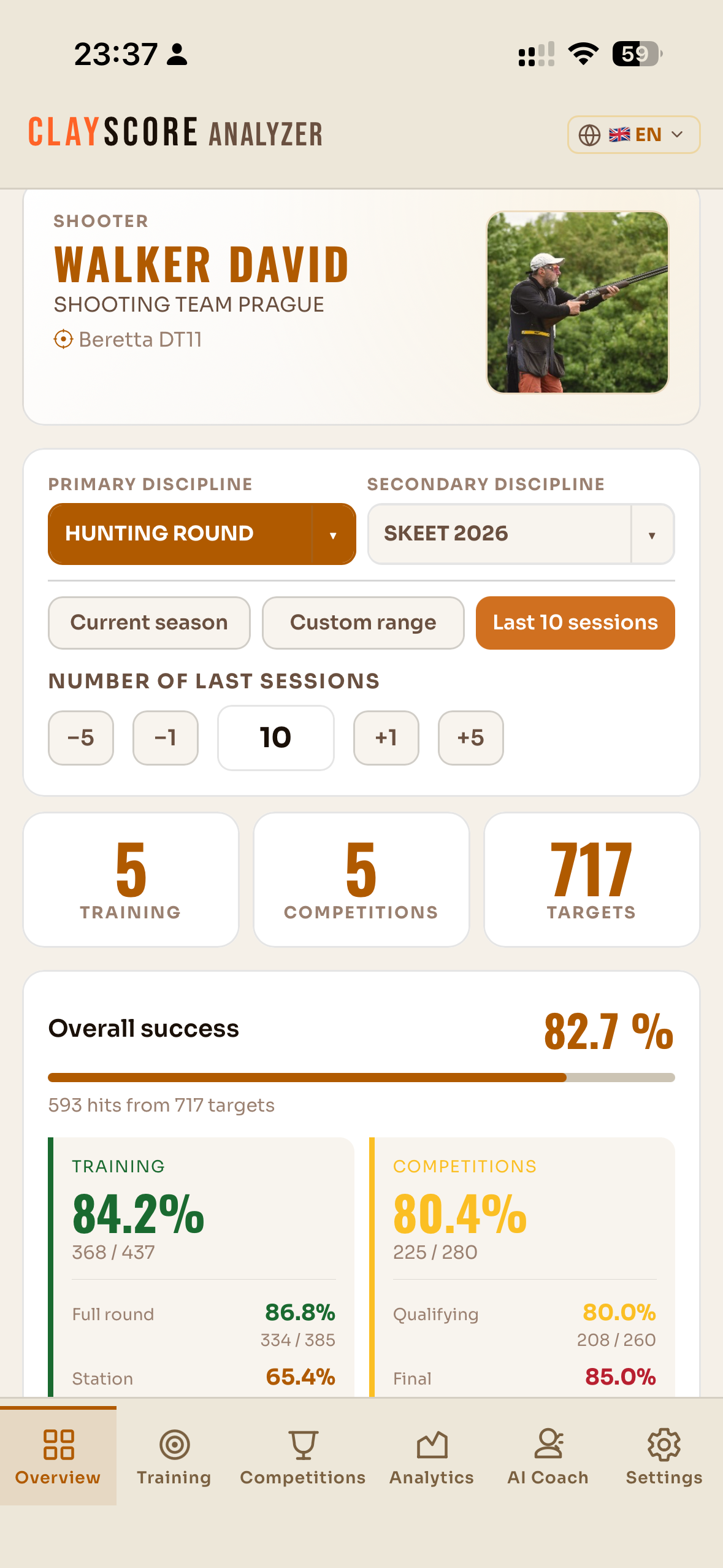The height and width of the screenshot is (1568, 723).
Task: Open the Settings gear icon
Action: tap(664, 1444)
